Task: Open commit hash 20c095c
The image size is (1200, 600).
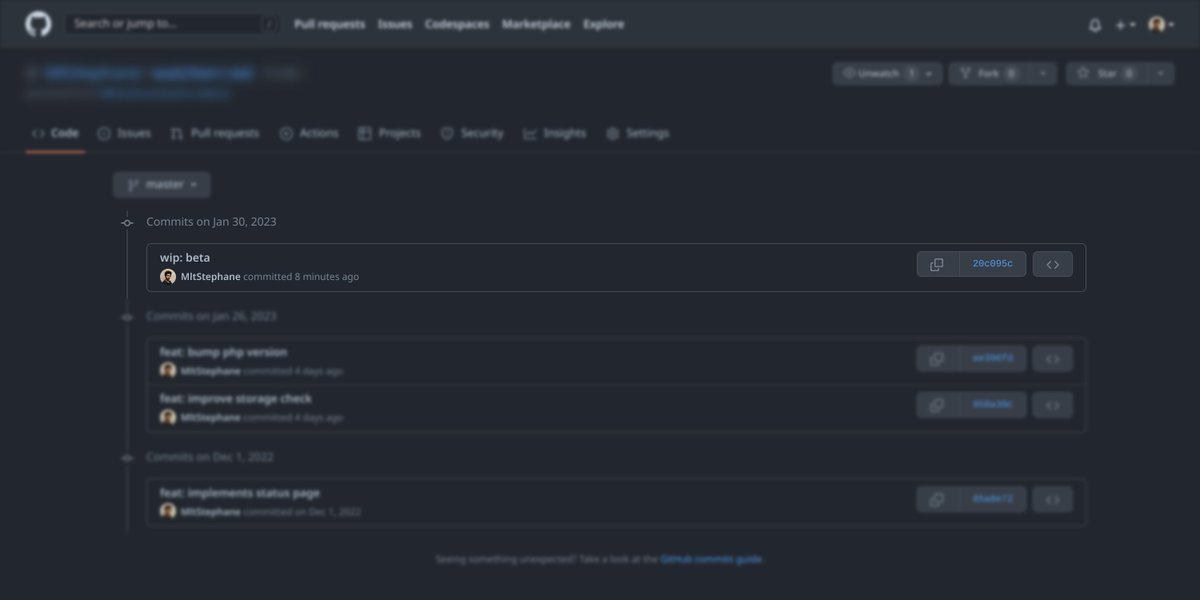Action: 992,264
